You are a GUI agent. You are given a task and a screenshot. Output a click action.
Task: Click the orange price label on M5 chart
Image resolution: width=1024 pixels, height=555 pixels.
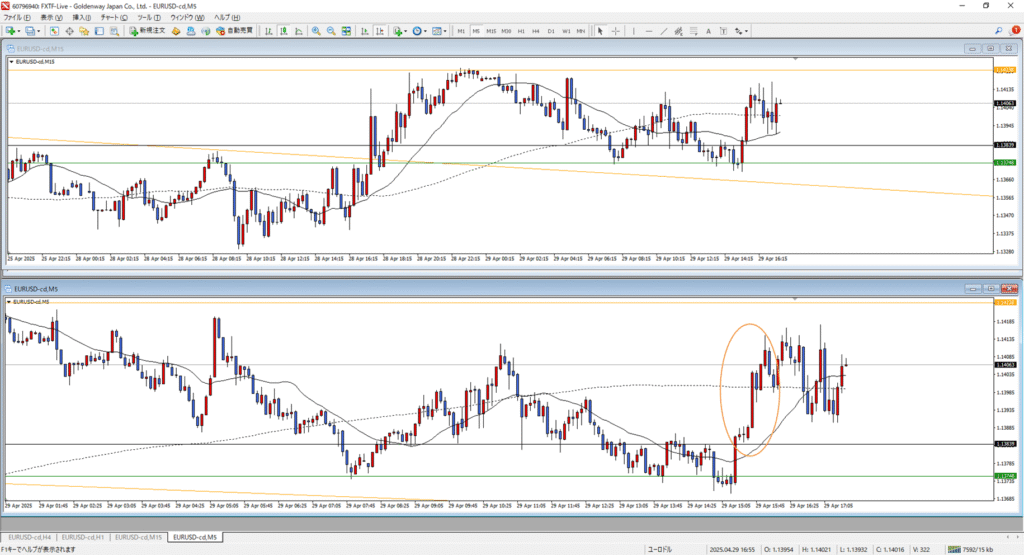[x=1005, y=301]
